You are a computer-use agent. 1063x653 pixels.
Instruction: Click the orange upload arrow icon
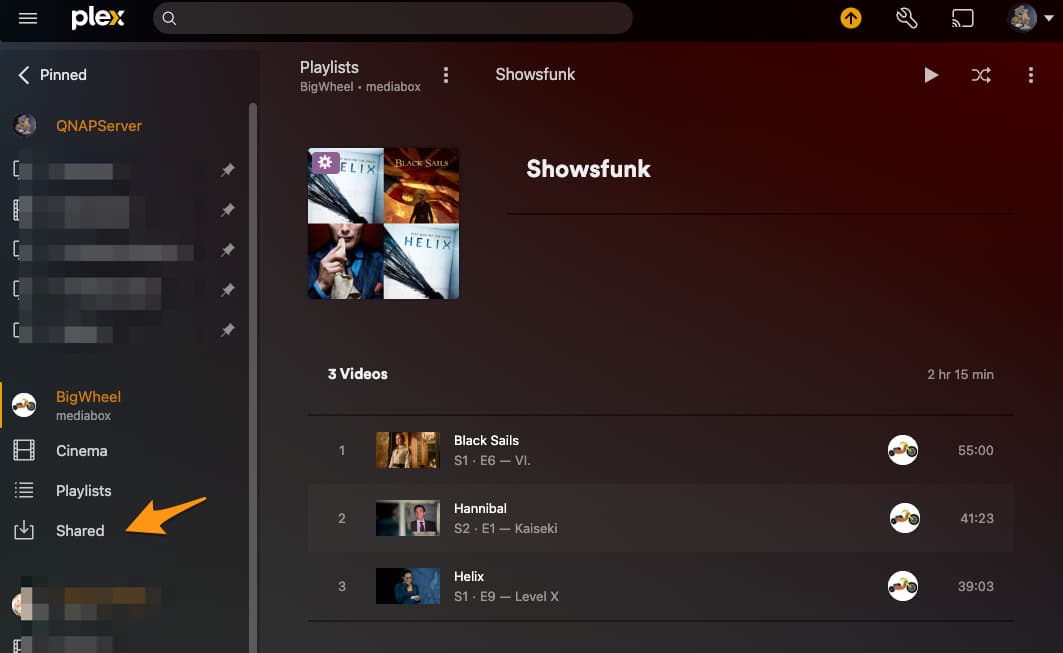(849, 17)
